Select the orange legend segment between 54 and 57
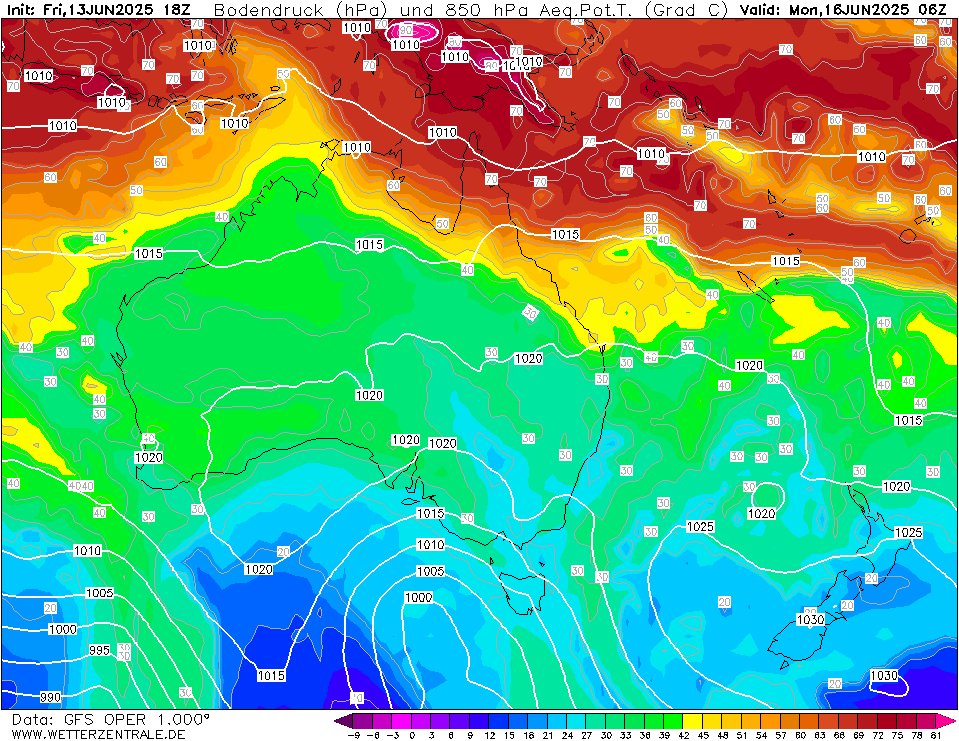Viewport: 959px width, 741px height. click(771, 721)
